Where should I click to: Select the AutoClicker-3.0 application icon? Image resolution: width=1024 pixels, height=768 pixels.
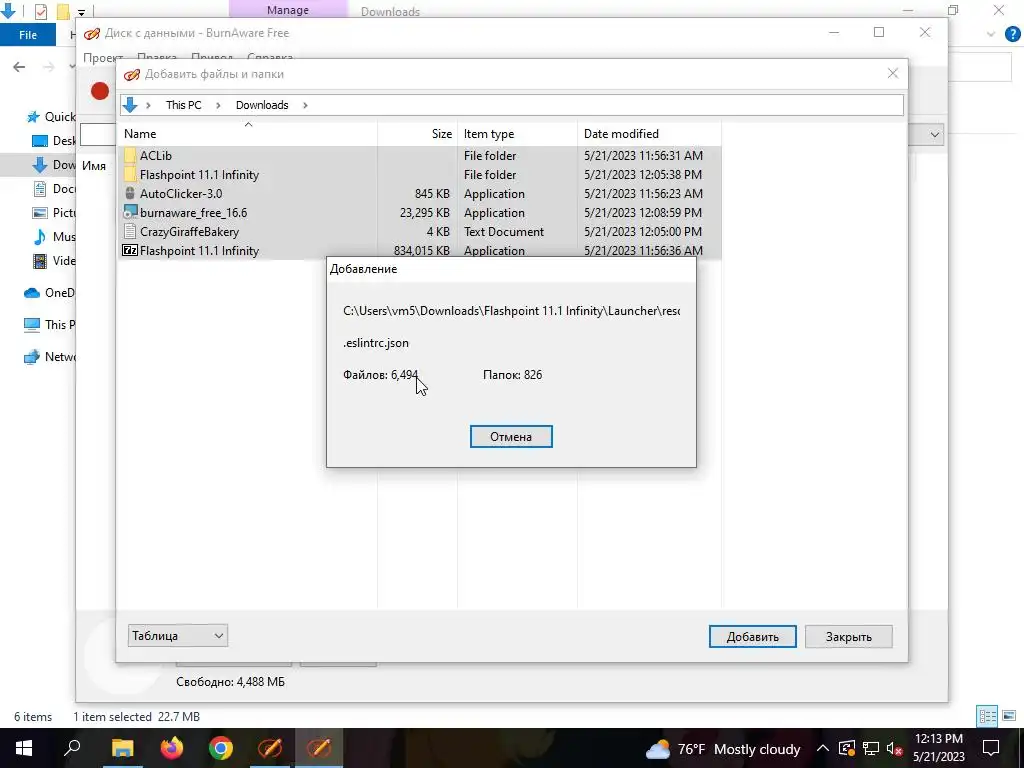pyautogui.click(x=130, y=193)
